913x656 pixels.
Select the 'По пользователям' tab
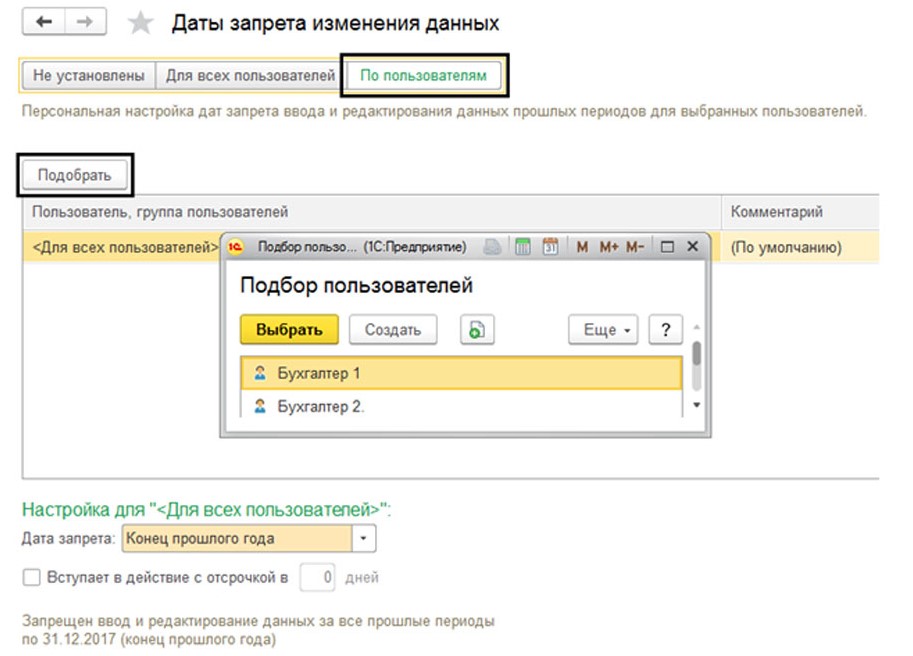pos(425,75)
